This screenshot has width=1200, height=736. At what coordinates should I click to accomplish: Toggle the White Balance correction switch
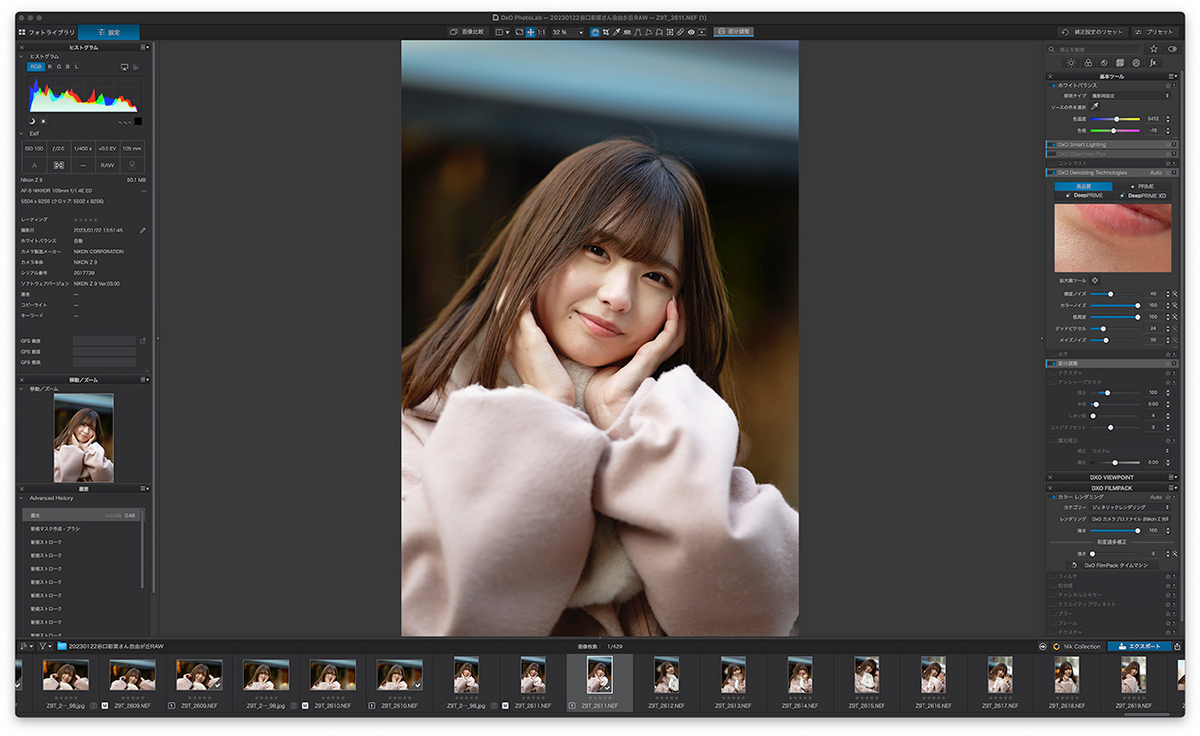point(1054,86)
